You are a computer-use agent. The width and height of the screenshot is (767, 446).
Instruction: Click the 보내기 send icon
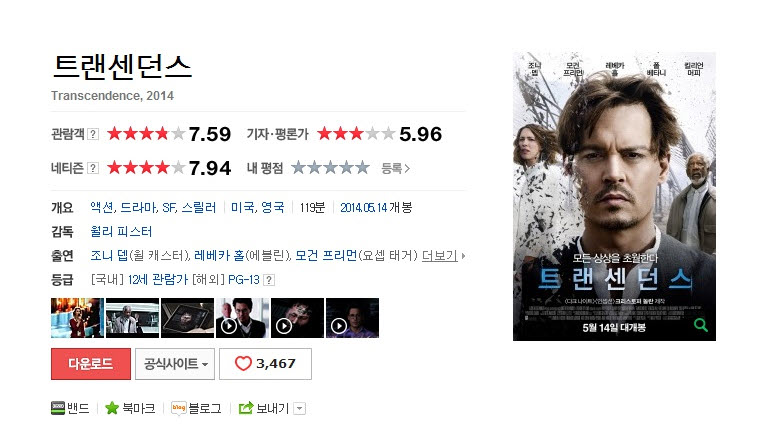[x=246, y=408]
